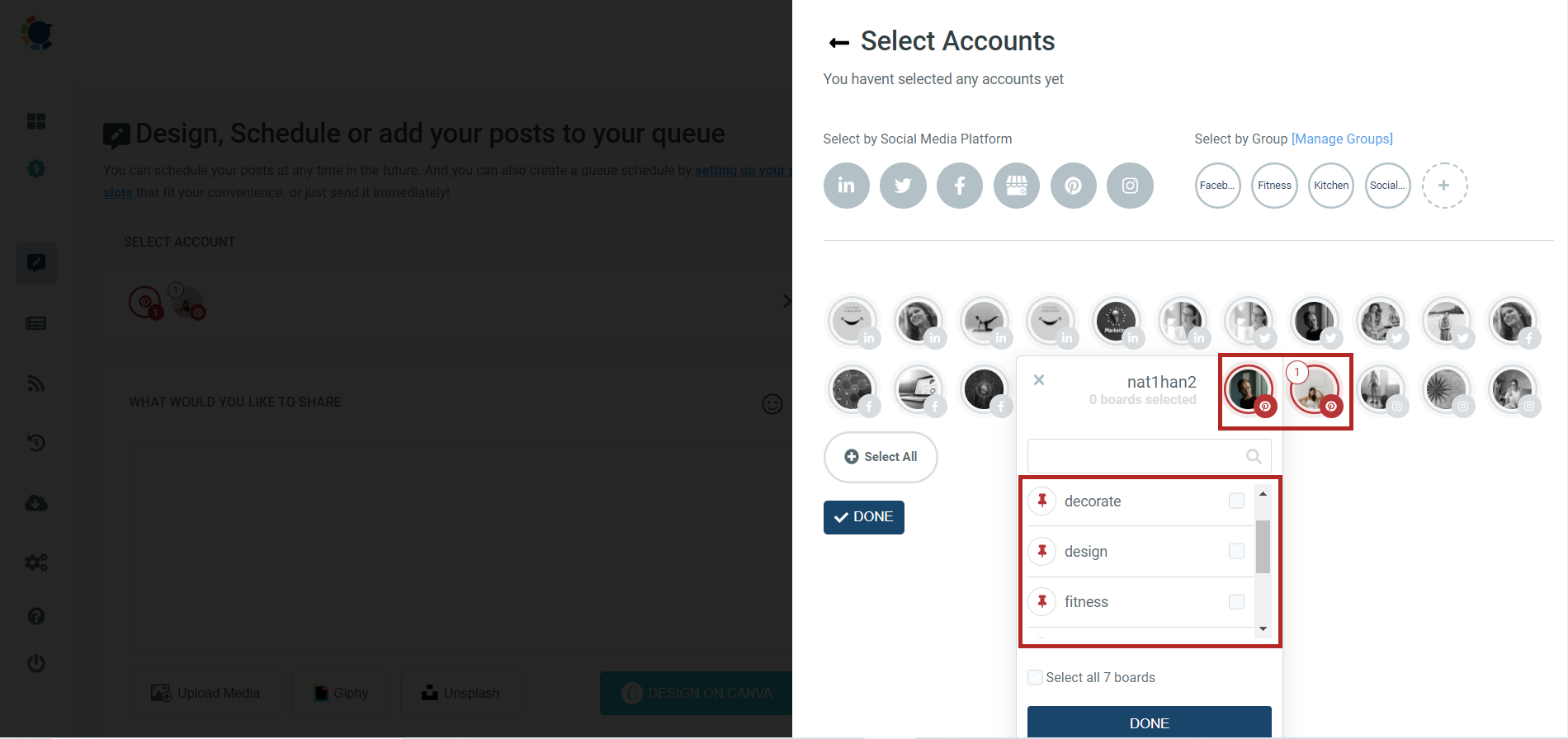Filter accounts by Google My Business platform
Screen dimensions: 1568x739
pos(1016,186)
